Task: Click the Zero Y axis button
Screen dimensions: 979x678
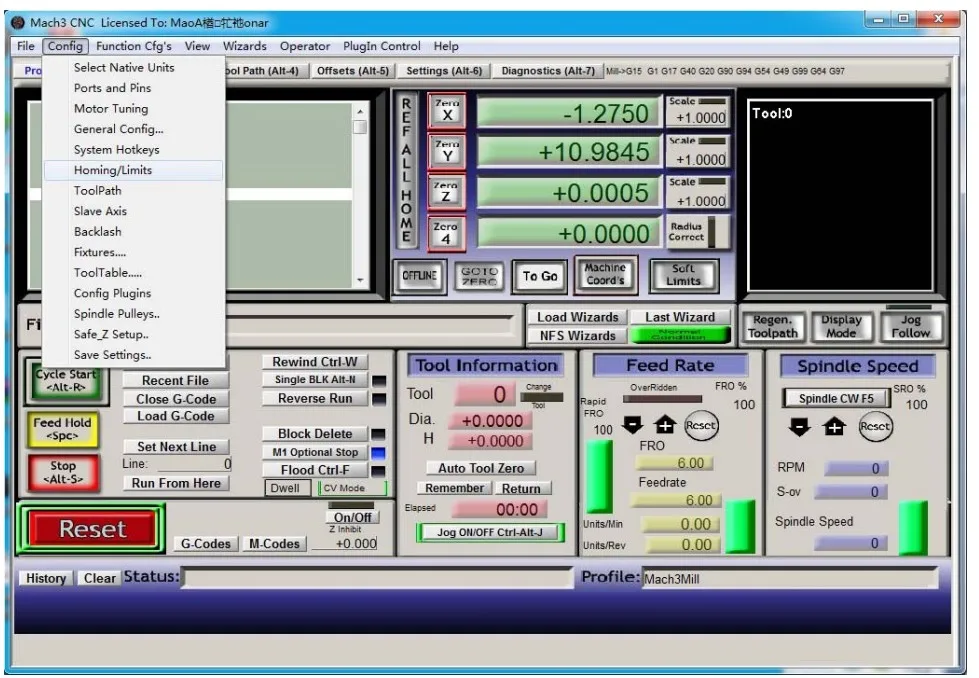Action: click(x=446, y=152)
